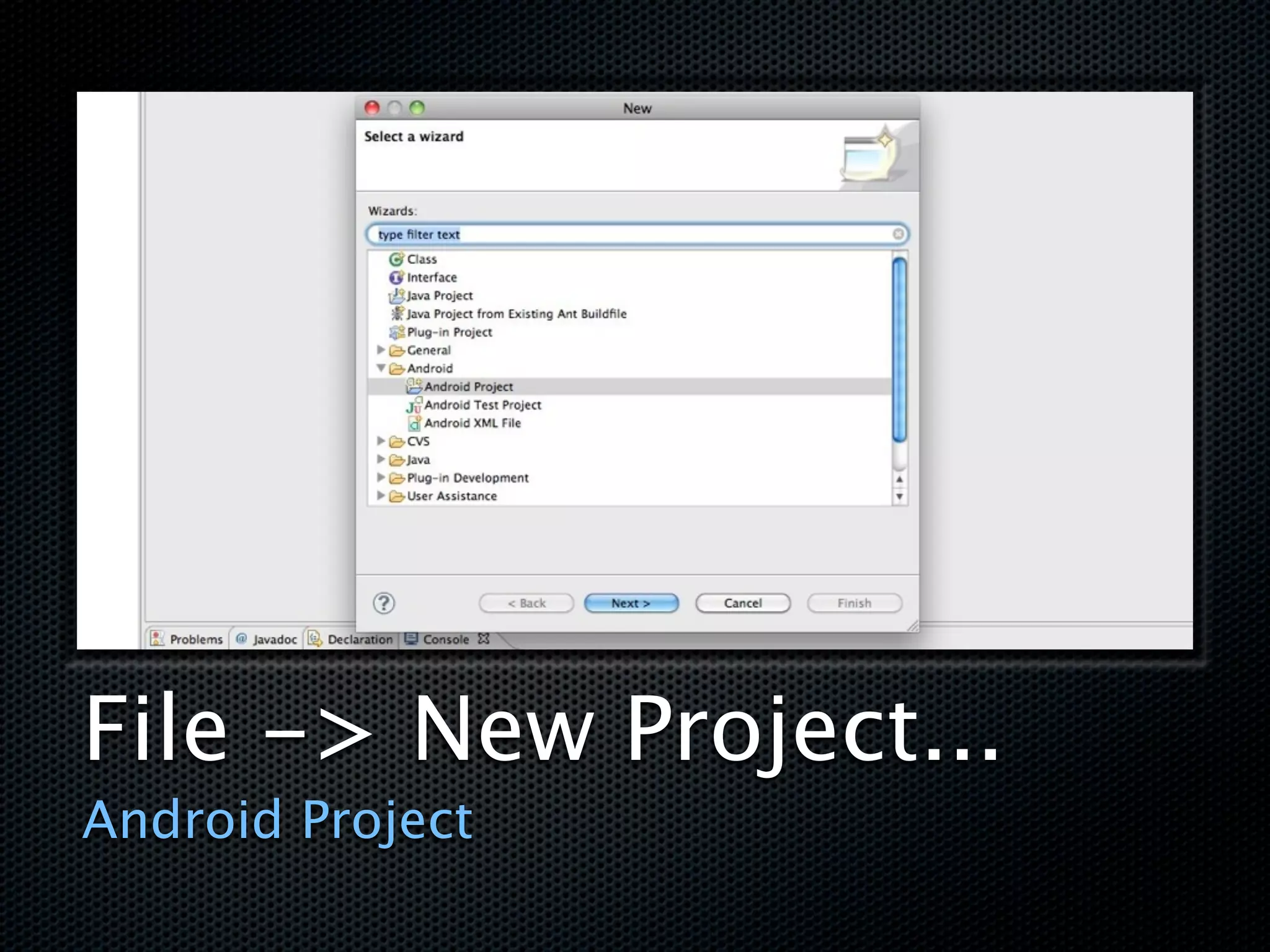Image resolution: width=1270 pixels, height=952 pixels.
Task: Switch to the Javadoc tab
Action: click(x=266, y=639)
